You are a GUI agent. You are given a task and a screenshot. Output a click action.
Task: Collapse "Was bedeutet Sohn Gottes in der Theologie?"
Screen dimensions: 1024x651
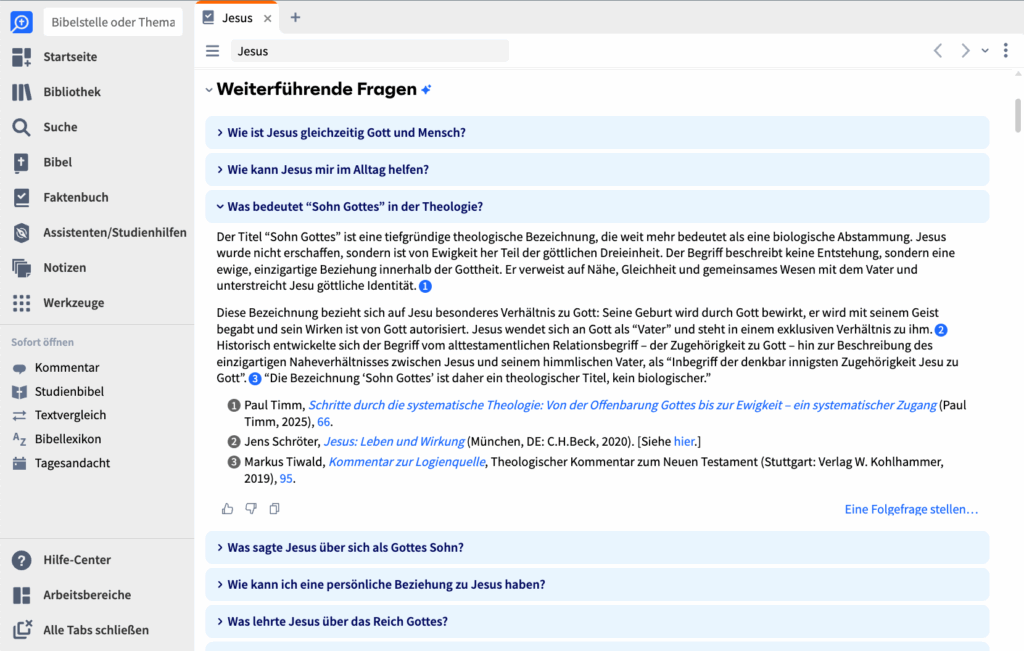(x=355, y=207)
